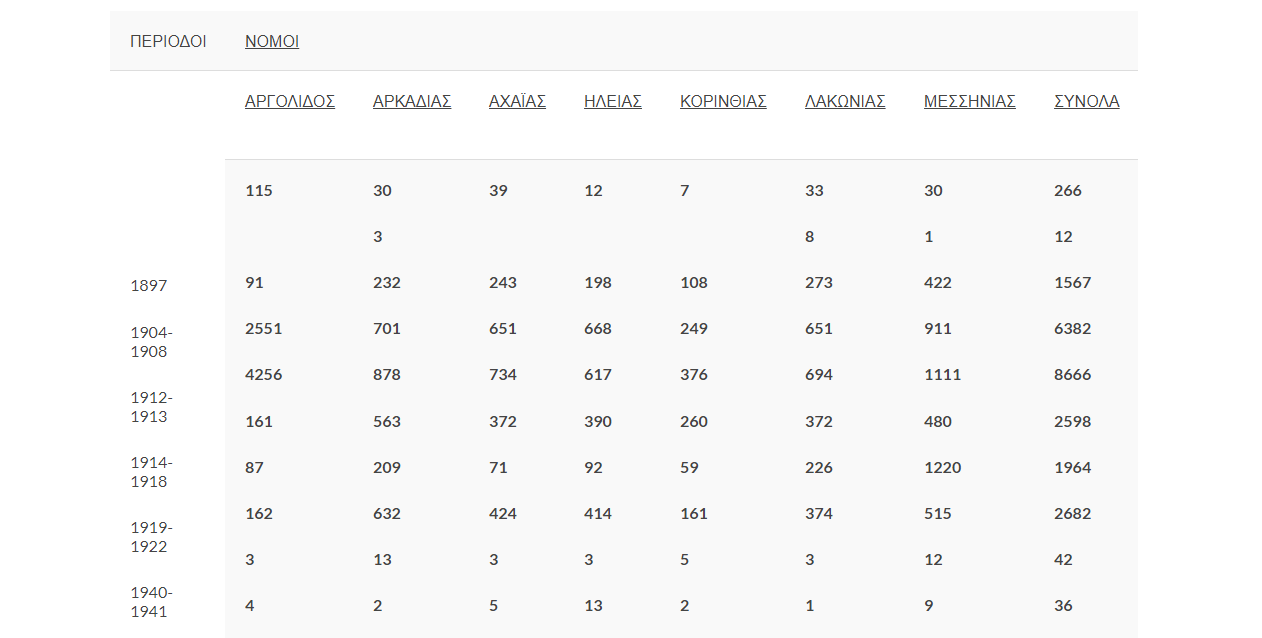1262x638 pixels.
Task: Select the 1914-1918 period label
Action: [151, 472]
